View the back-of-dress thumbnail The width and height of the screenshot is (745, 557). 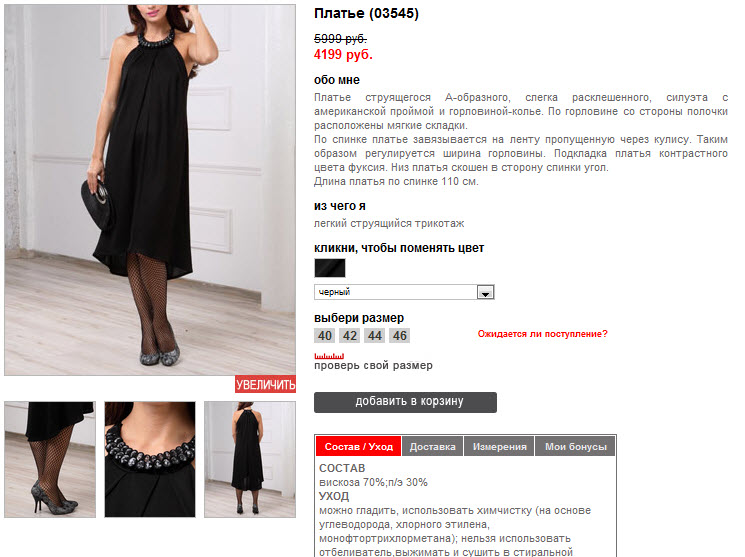[250, 459]
